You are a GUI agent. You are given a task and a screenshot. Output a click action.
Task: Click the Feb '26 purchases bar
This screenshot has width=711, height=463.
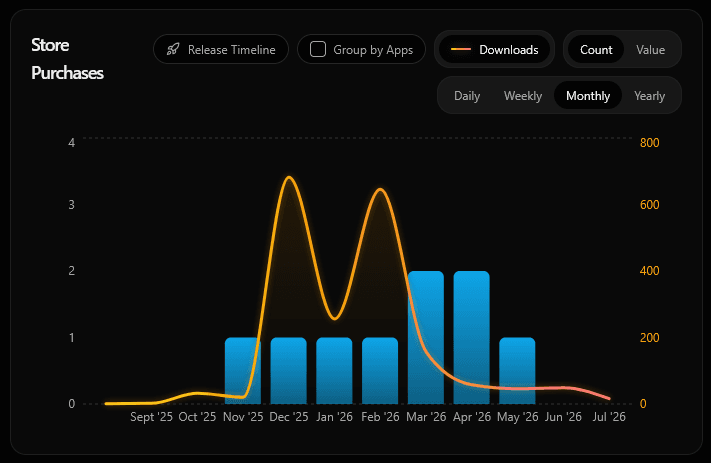pos(380,370)
